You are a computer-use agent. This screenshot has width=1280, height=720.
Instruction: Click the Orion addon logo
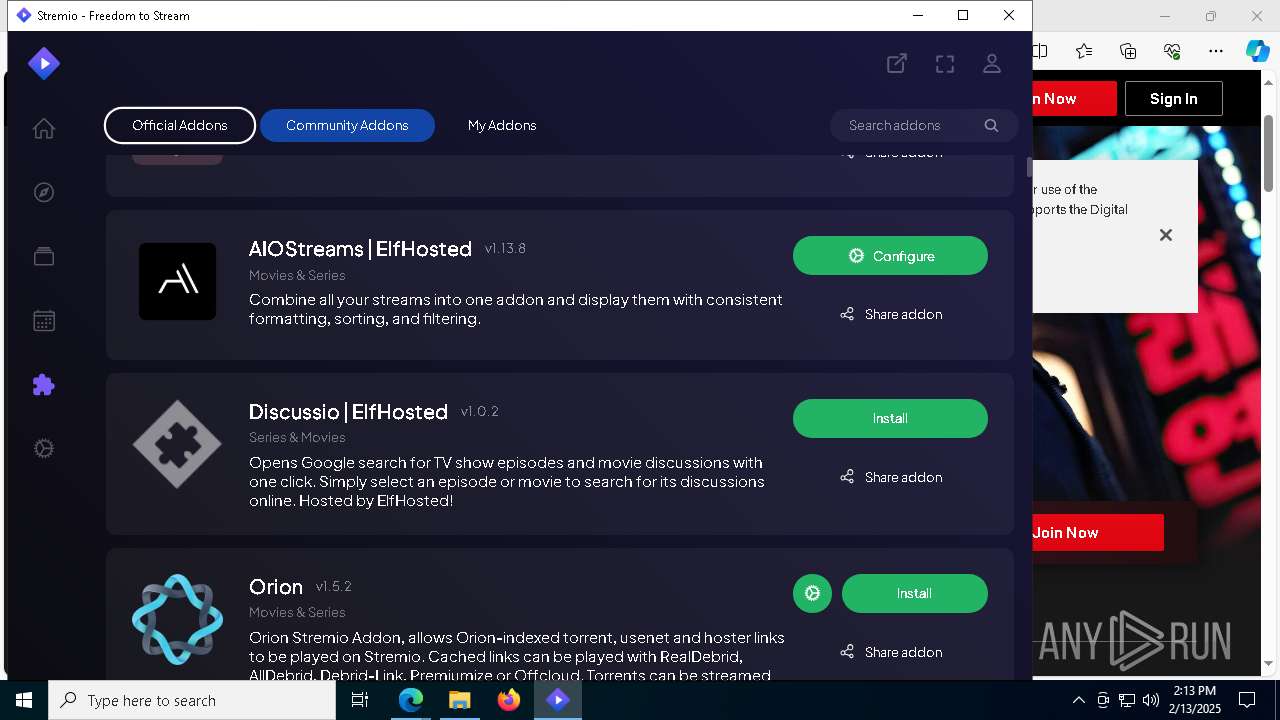pyautogui.click(x=177, y=619)
